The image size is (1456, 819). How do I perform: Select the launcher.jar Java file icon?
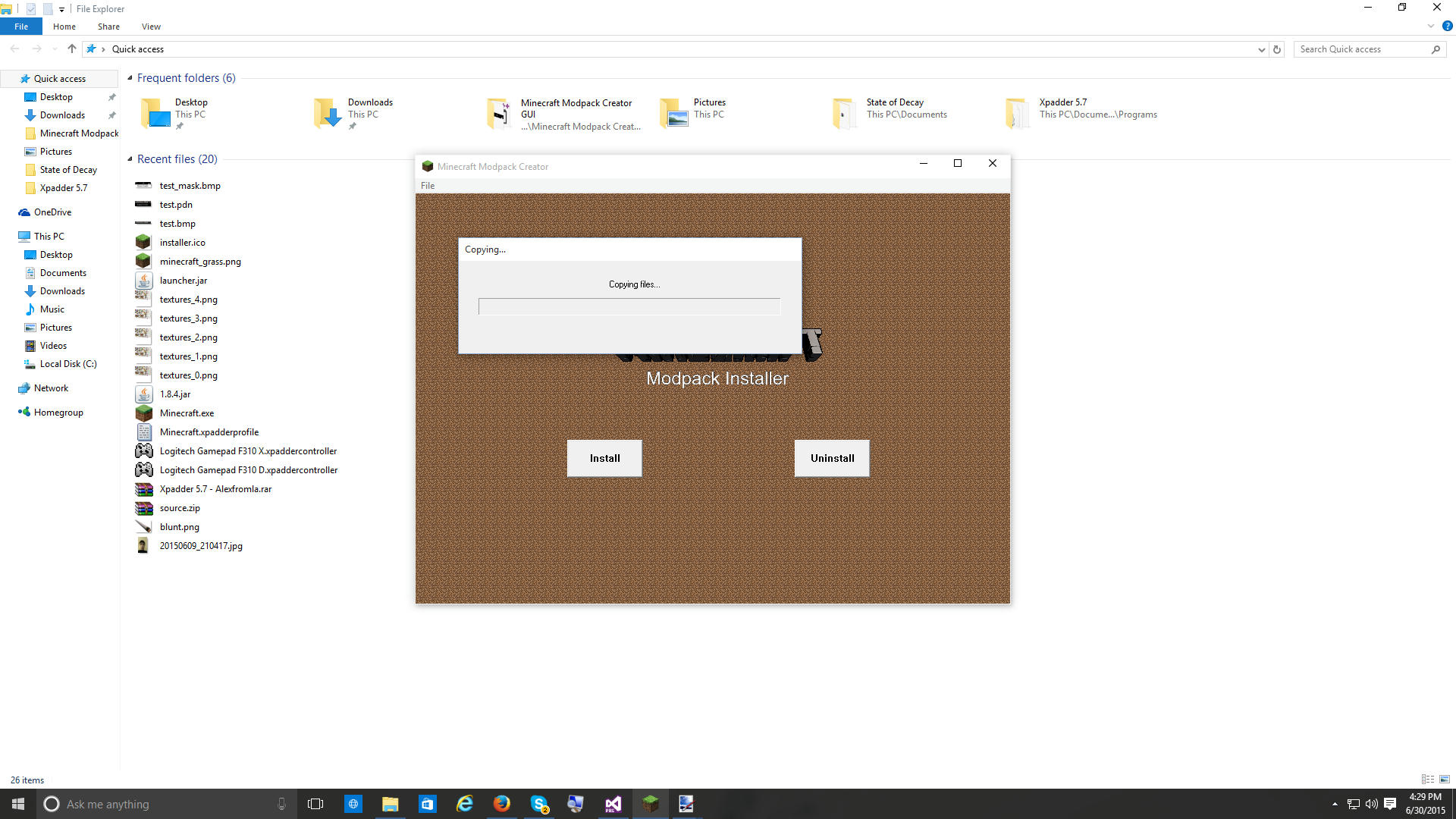pyautogui.click(x=143, y=281)
